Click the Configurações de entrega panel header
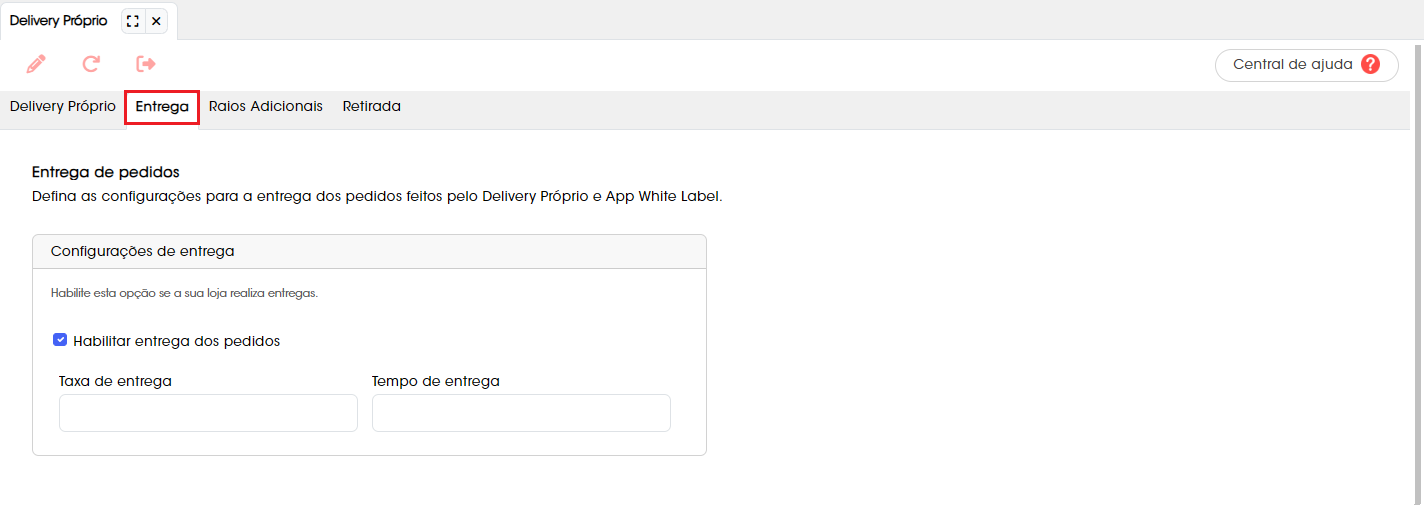The image size is (1424, 507). pyautogui.click(x=369, y=251)
